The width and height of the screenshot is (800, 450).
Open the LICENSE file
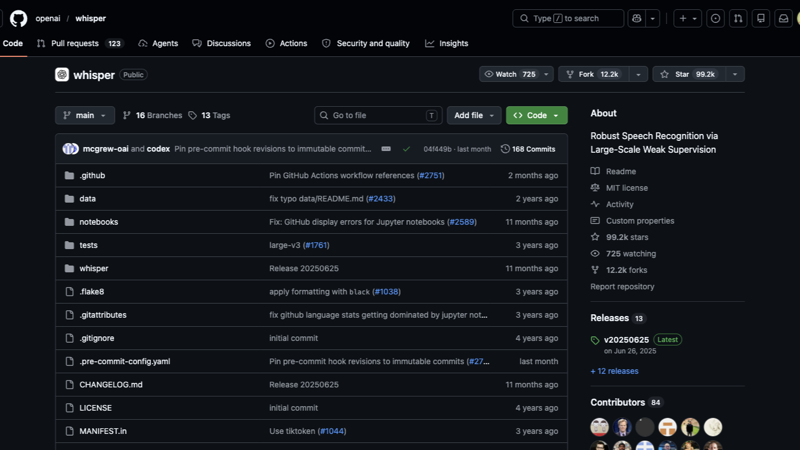point(95,408)
